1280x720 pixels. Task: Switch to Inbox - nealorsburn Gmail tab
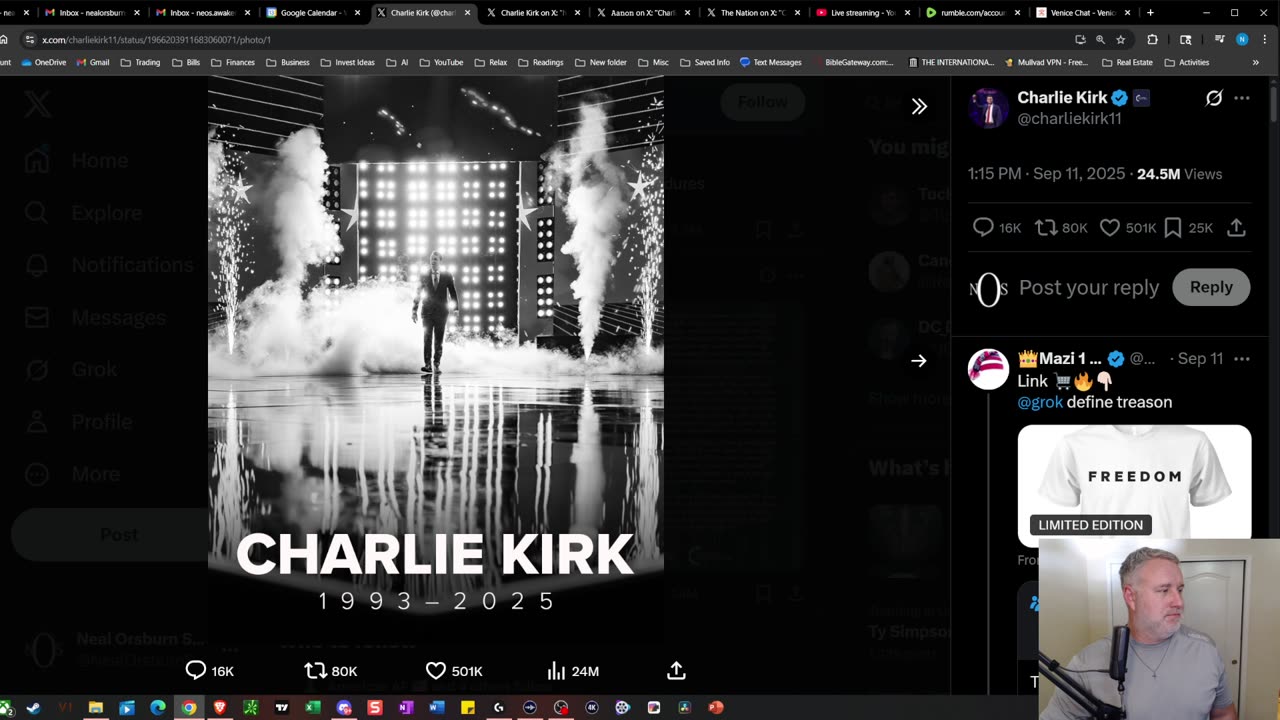coord(90,13)
